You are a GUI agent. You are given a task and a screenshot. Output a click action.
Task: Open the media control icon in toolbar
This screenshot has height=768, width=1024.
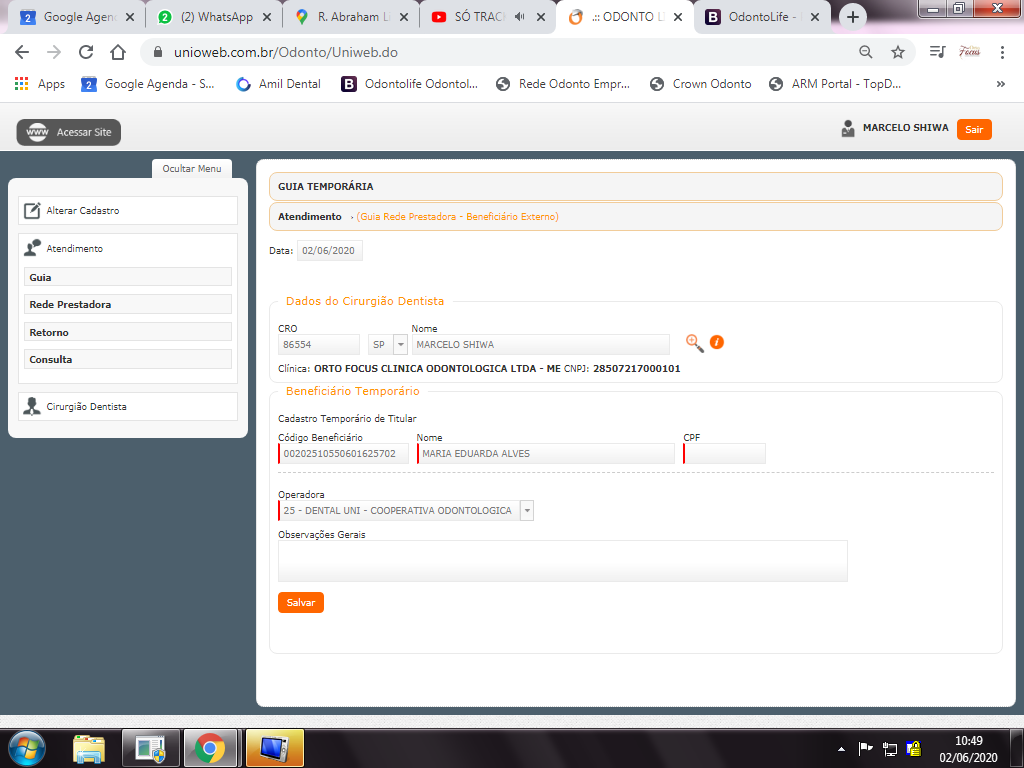pos(937,52)
